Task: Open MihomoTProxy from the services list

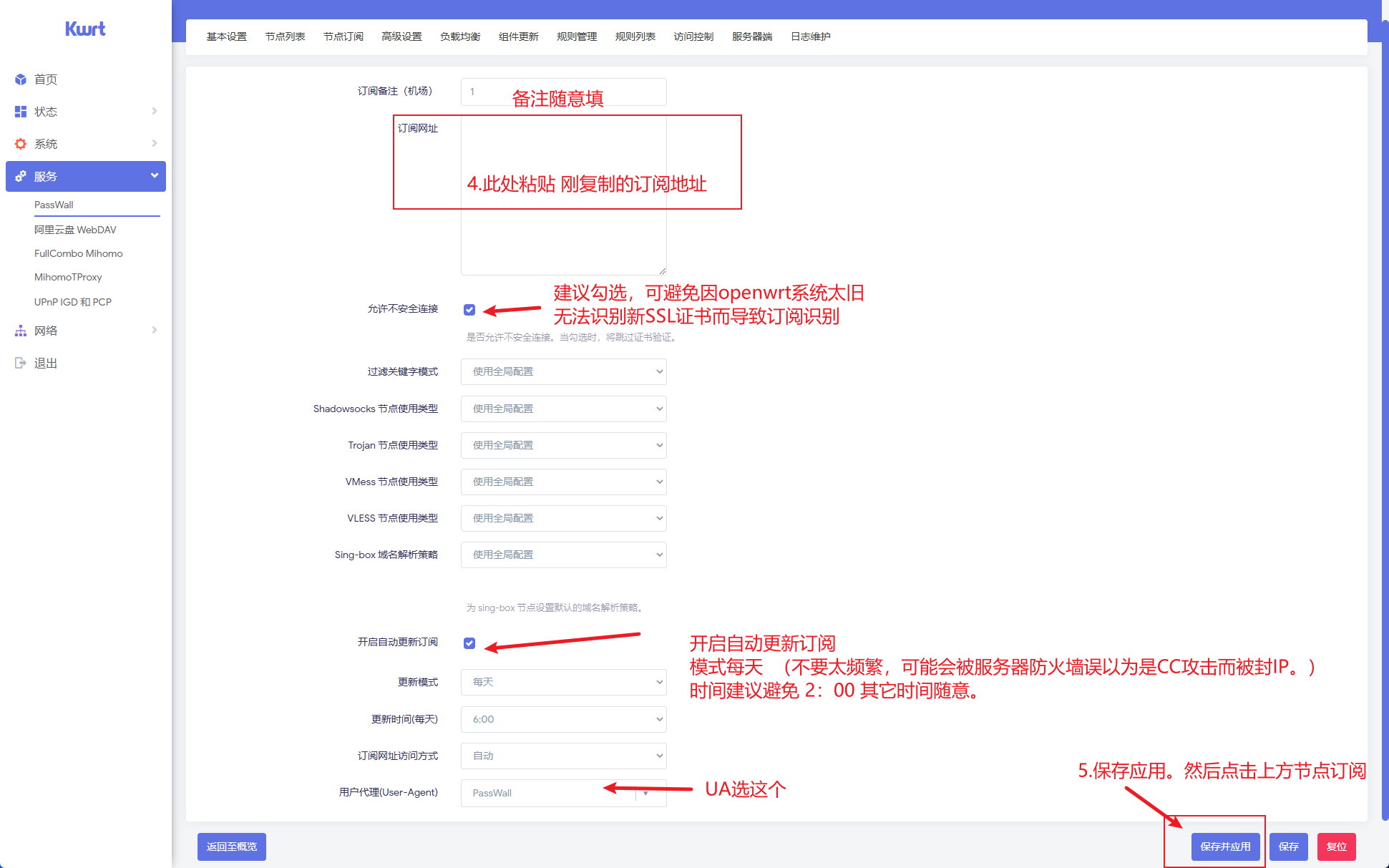Action: pyautogui.click(x=69, y=277)
